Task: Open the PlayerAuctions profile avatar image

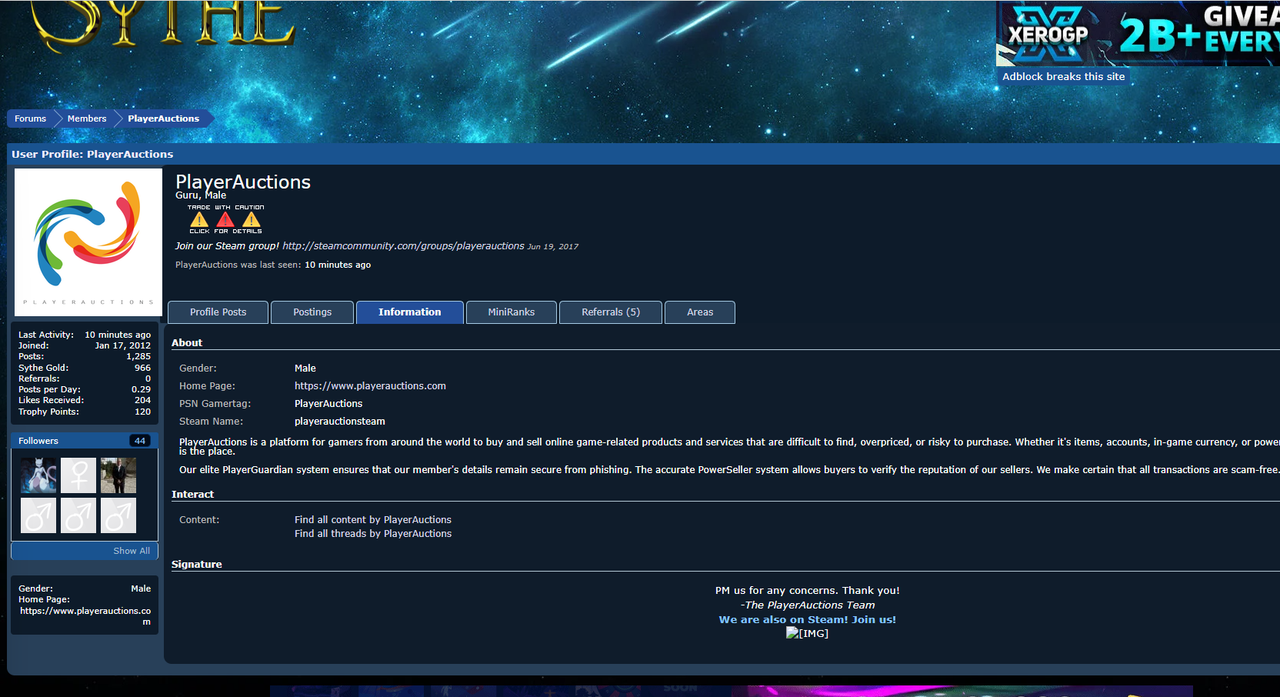Action: tap(88, 242)
